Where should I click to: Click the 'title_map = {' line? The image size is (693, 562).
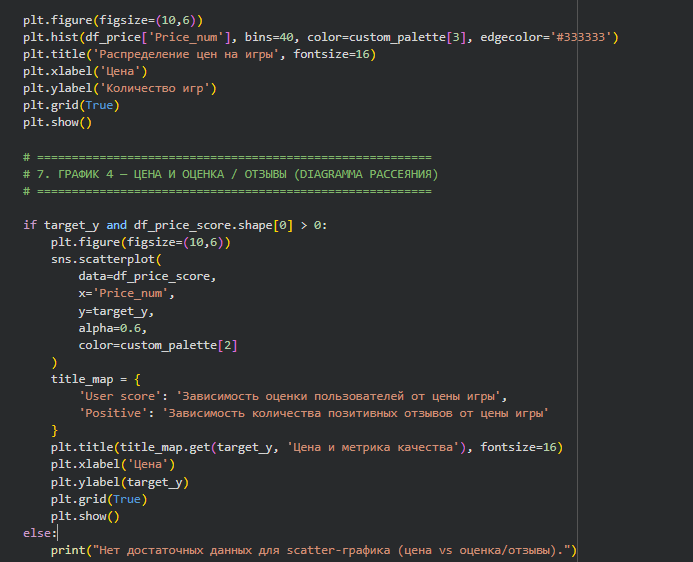coord(95,380)
